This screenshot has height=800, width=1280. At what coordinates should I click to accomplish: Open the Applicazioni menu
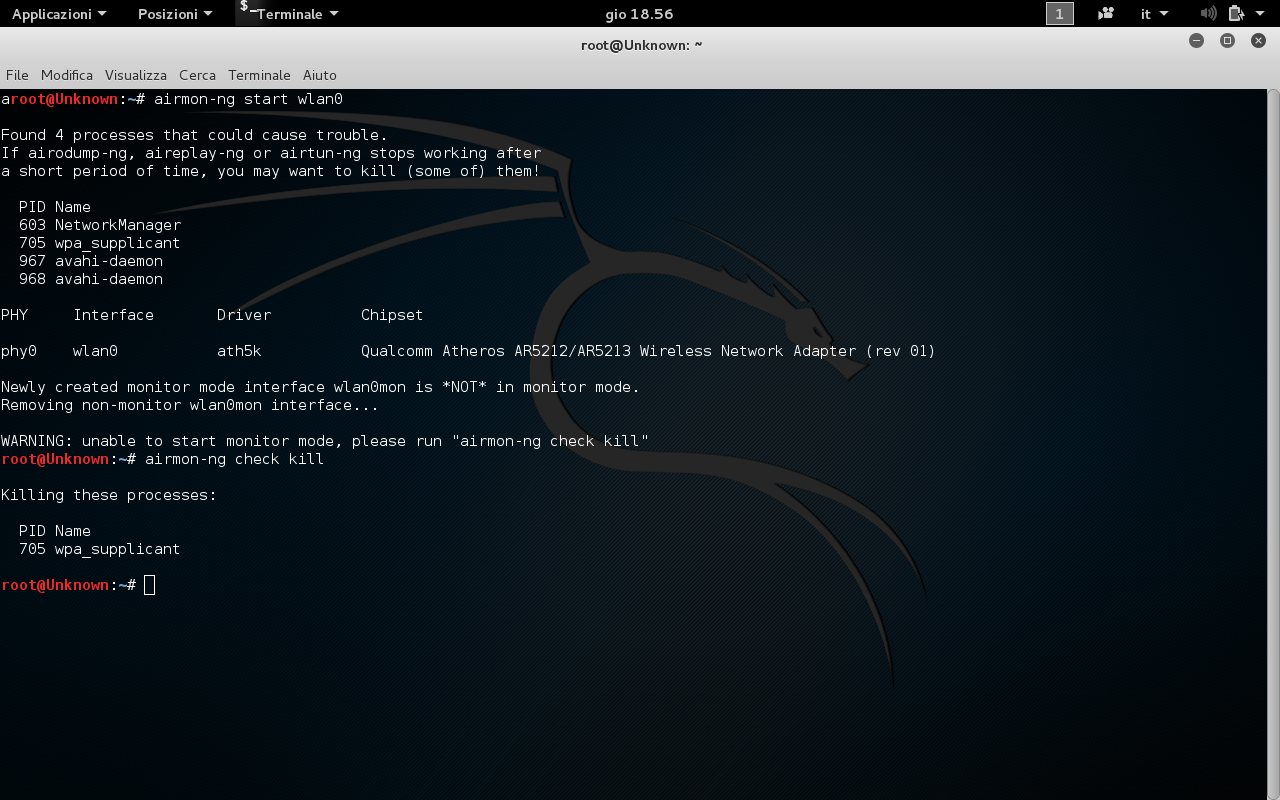pyautogui.click(x=58, y=14)
